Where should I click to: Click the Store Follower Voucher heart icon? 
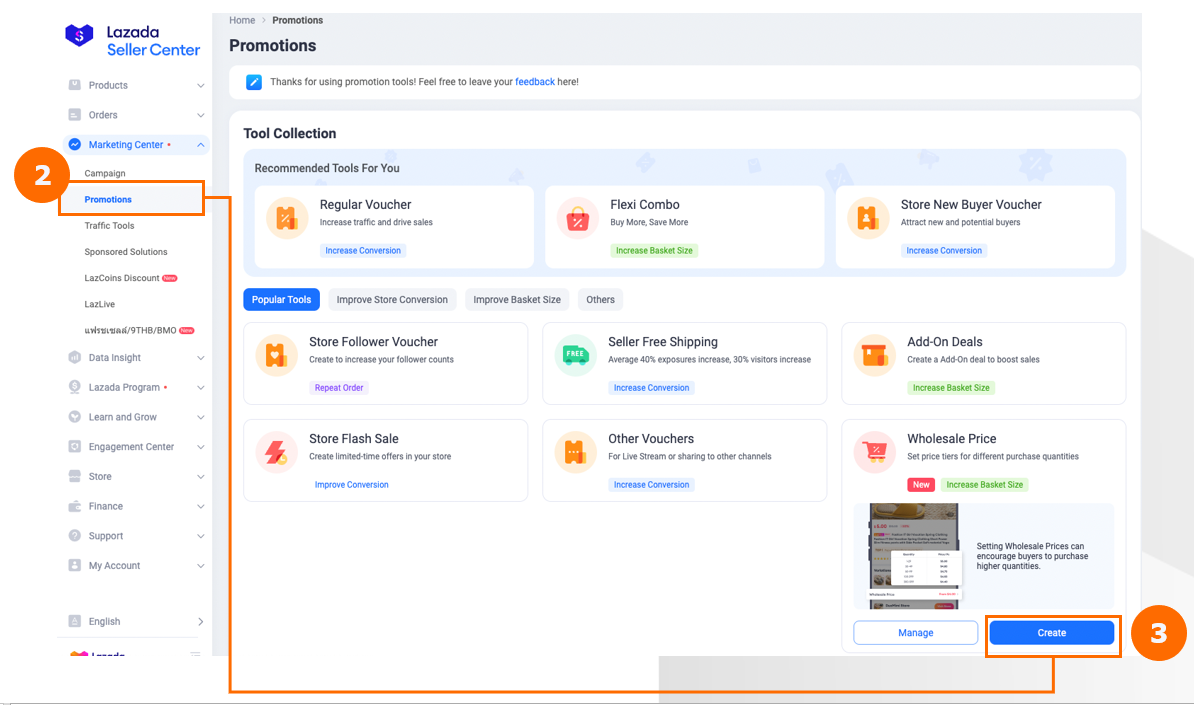(x=276, y=356)
